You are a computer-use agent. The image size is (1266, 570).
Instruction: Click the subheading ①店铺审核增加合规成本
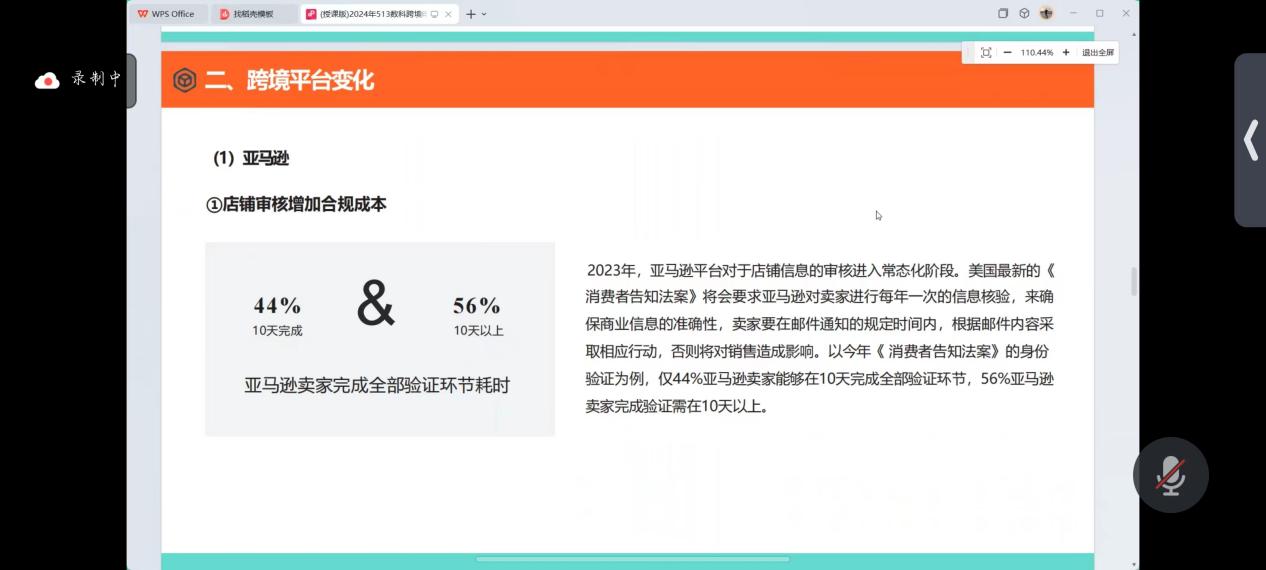(x=296, y=204)
